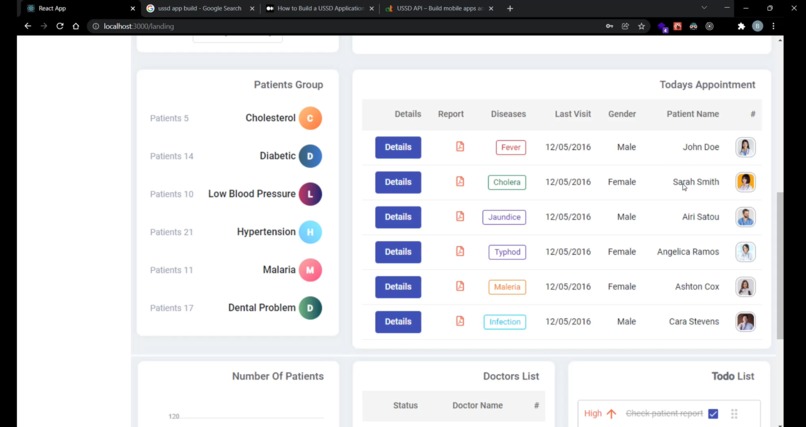Click the Cholesterol group C badge

[310, 118]
